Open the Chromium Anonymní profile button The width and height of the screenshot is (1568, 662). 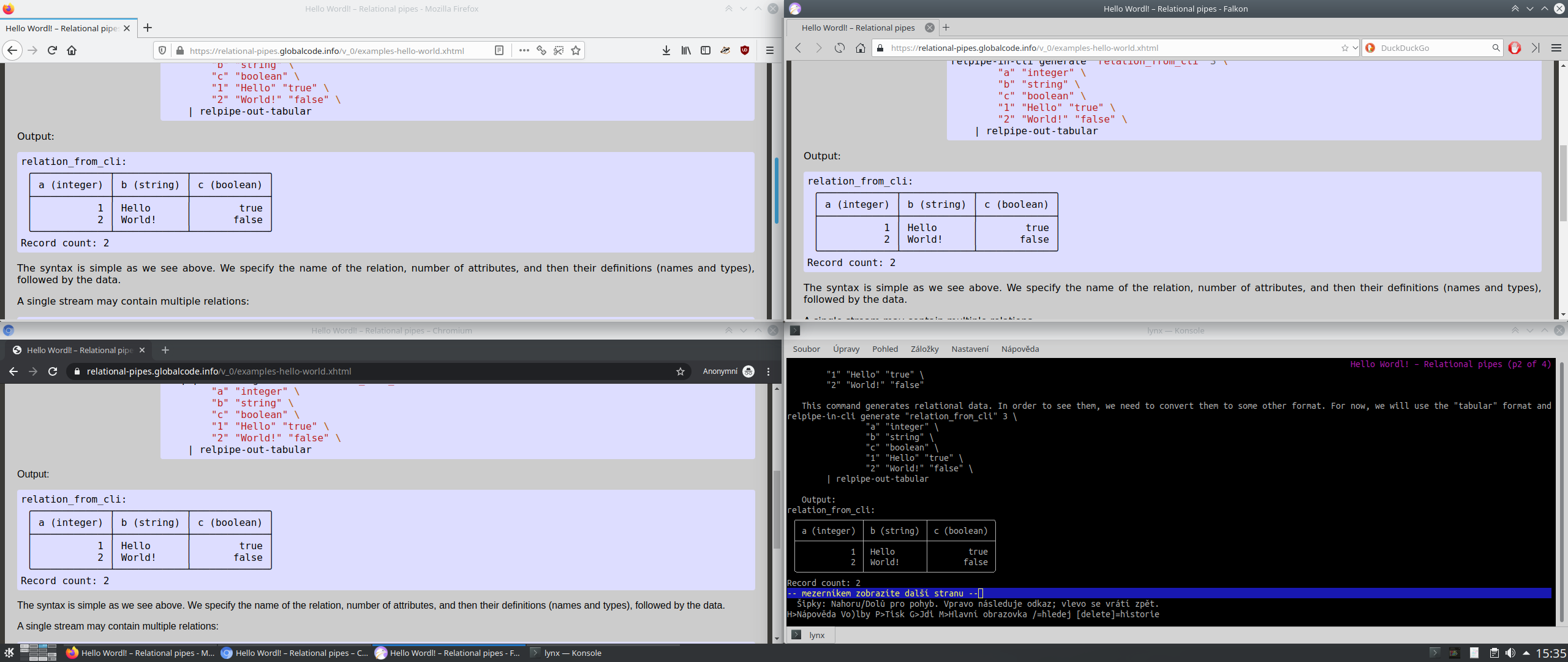tap(728, 371)
